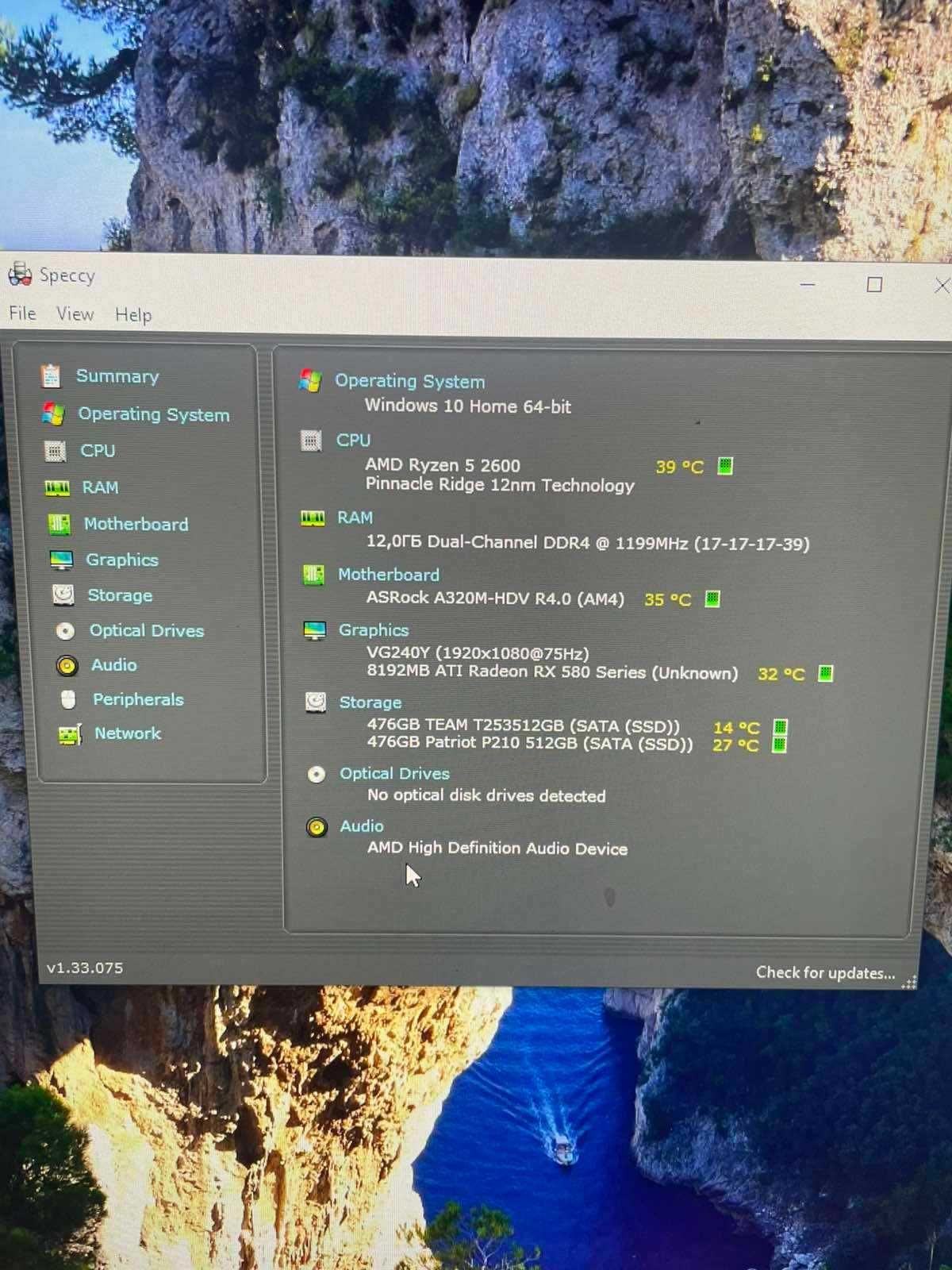This screenshot has width=952, height=1270.
Task: Click the Graphics heading link in summary
Action: click(x=374, y=630)
